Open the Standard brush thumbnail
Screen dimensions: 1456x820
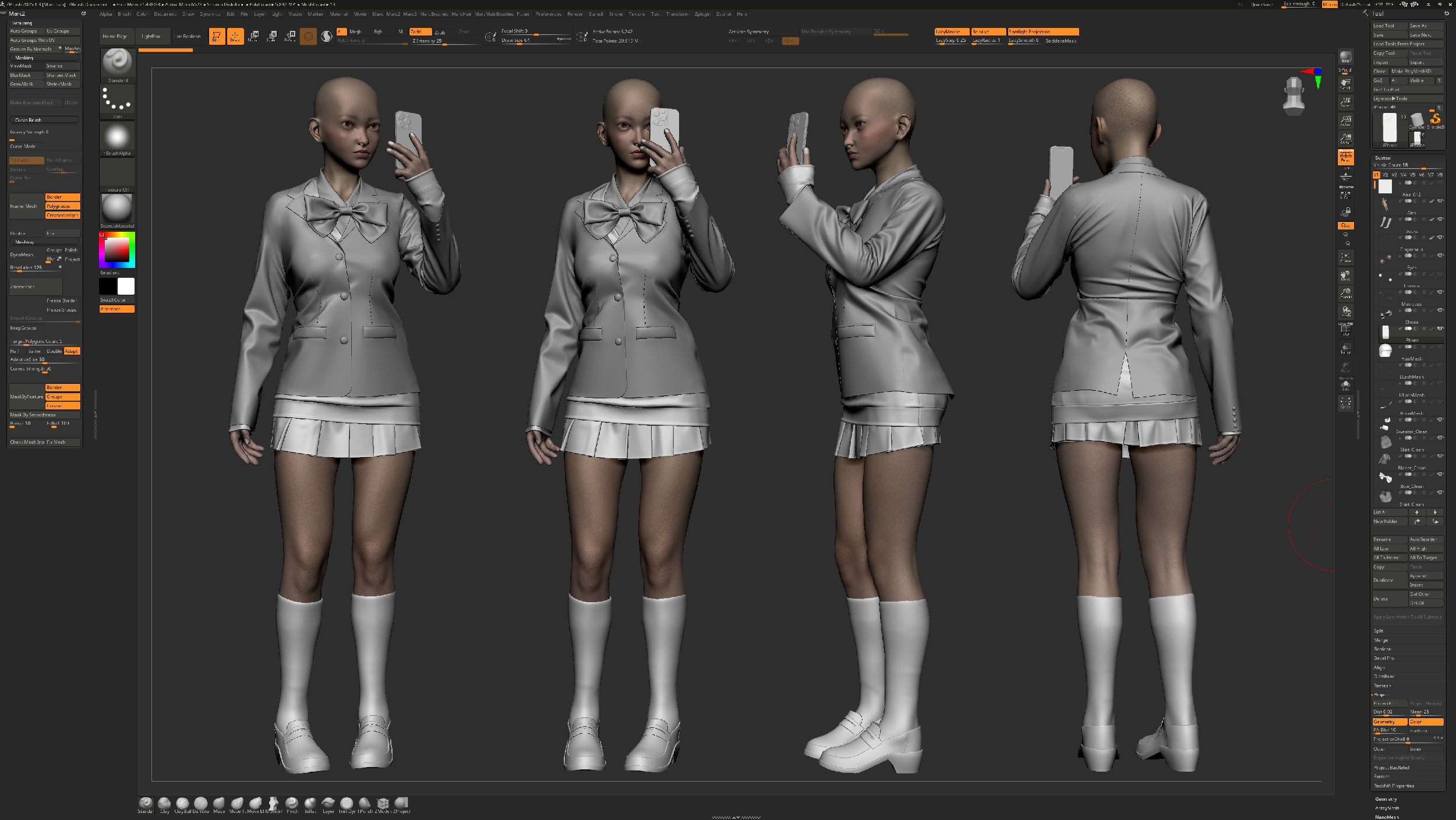[x=117, y=65]
